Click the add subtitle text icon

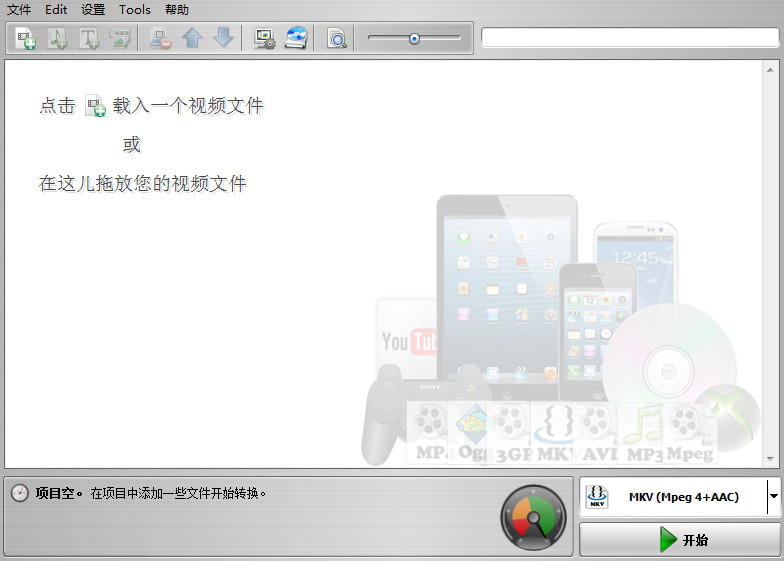point(89,39)
